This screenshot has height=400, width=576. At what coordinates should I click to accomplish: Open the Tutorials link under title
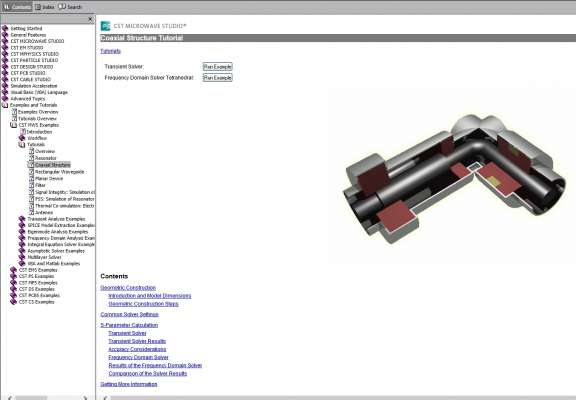pyautogui.click(x=111, y=51)
